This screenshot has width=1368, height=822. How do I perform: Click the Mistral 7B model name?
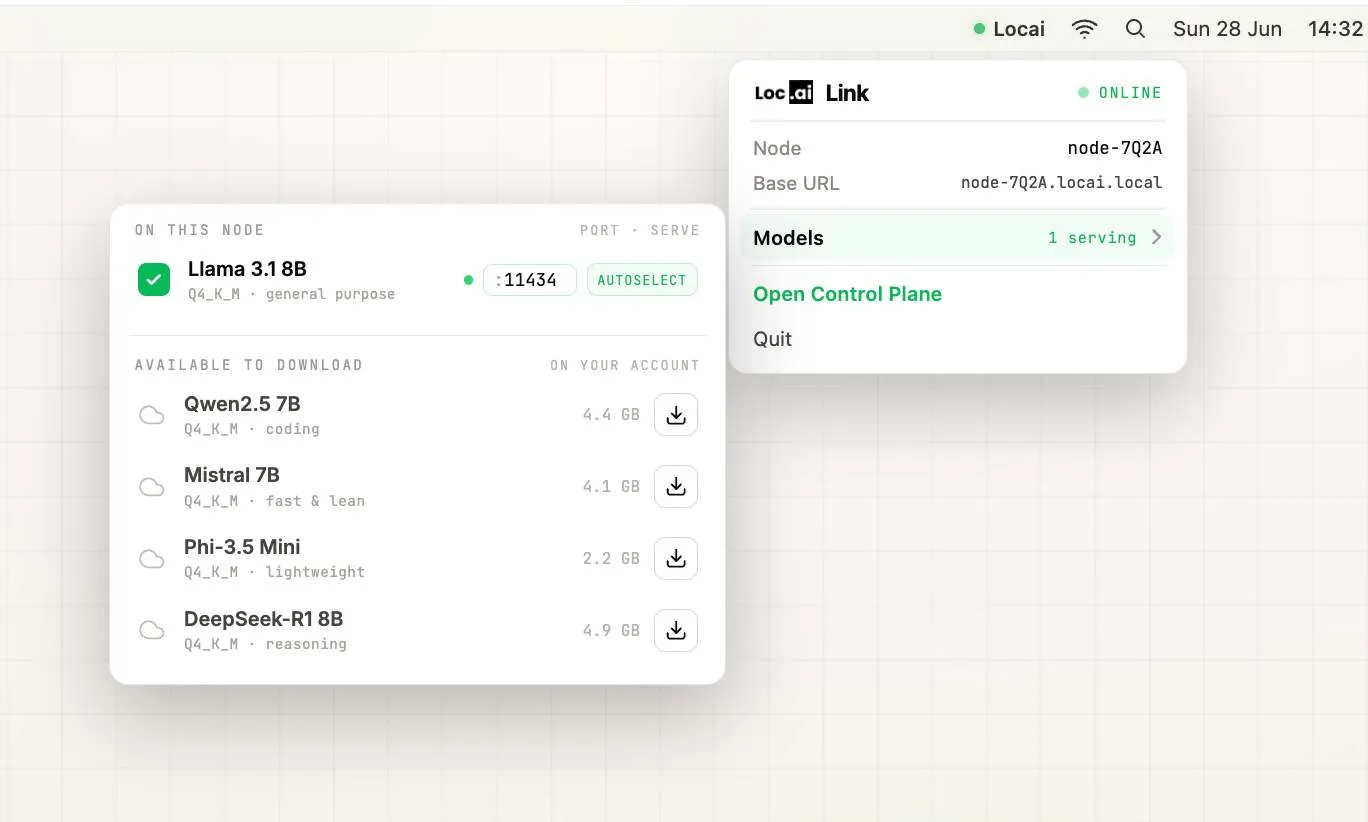click(x=232, y=475)
